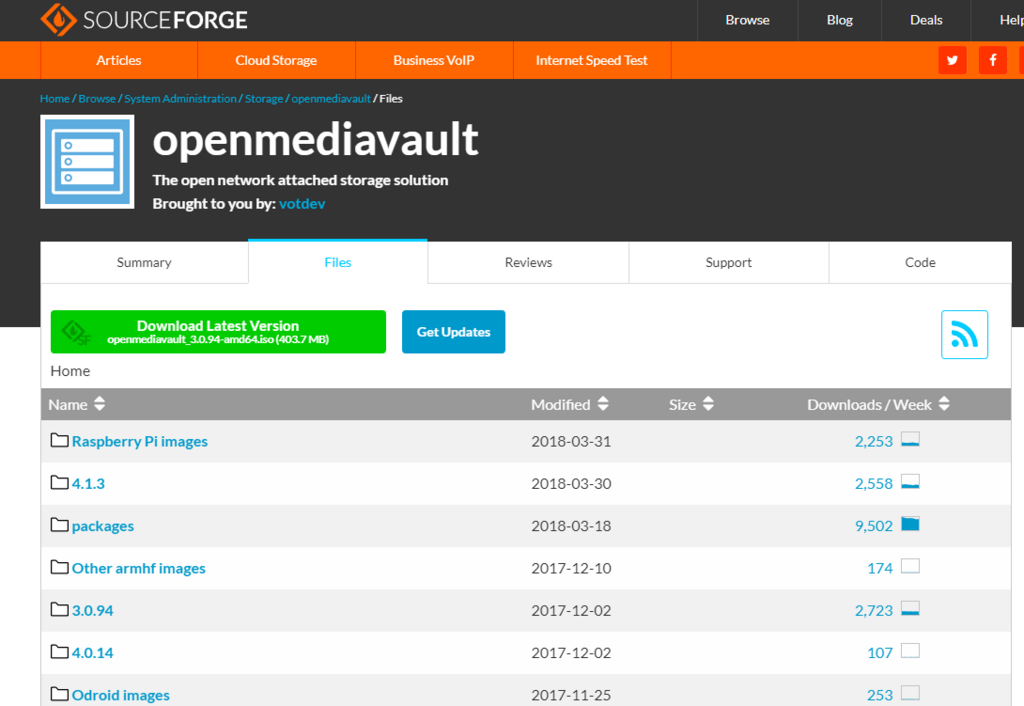Click the 2,558 weekly downloads count
The height and width of the screenshot is (706, 1024).
[874, 484]
